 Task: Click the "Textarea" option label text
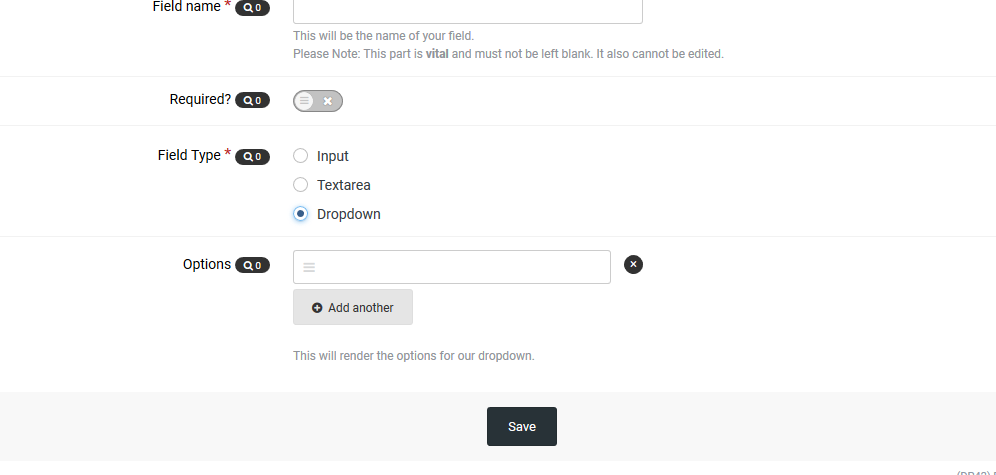(344, 185)
